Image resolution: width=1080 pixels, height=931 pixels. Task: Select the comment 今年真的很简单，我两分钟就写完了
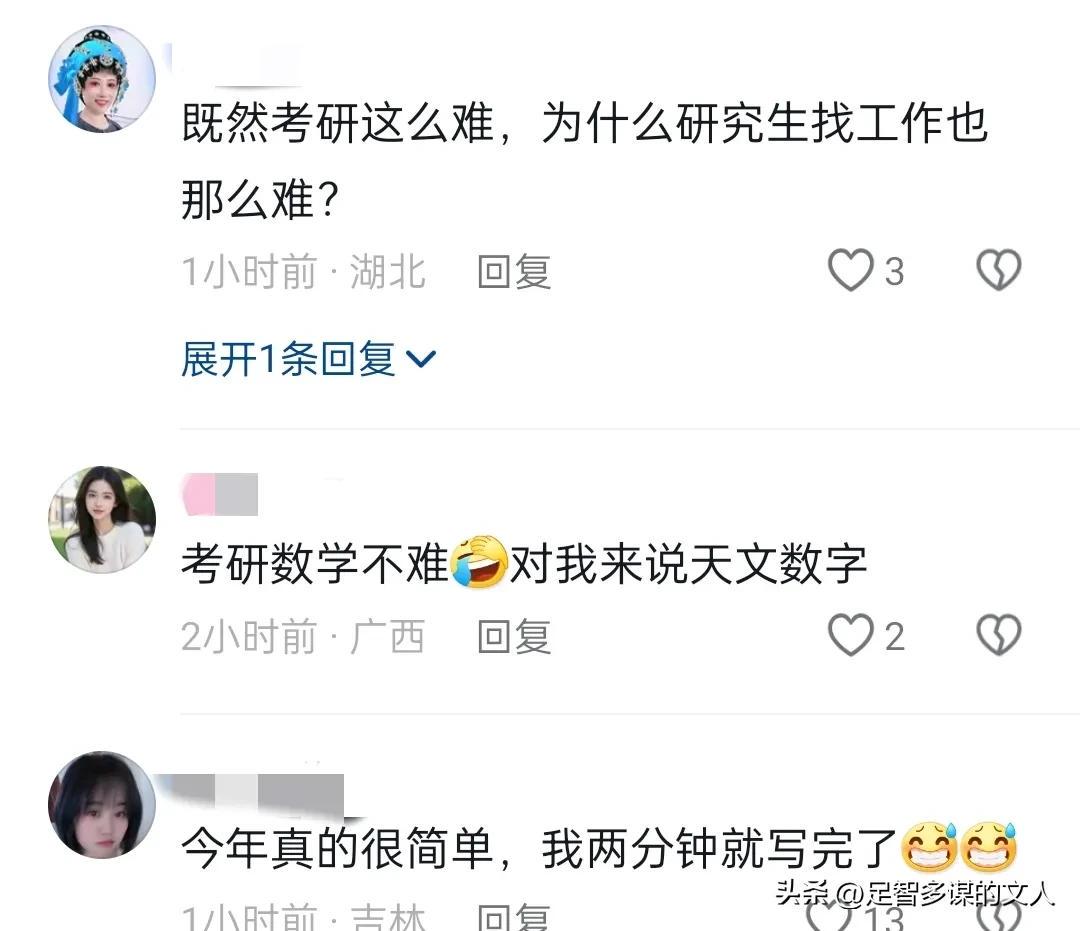pos(539,848)
